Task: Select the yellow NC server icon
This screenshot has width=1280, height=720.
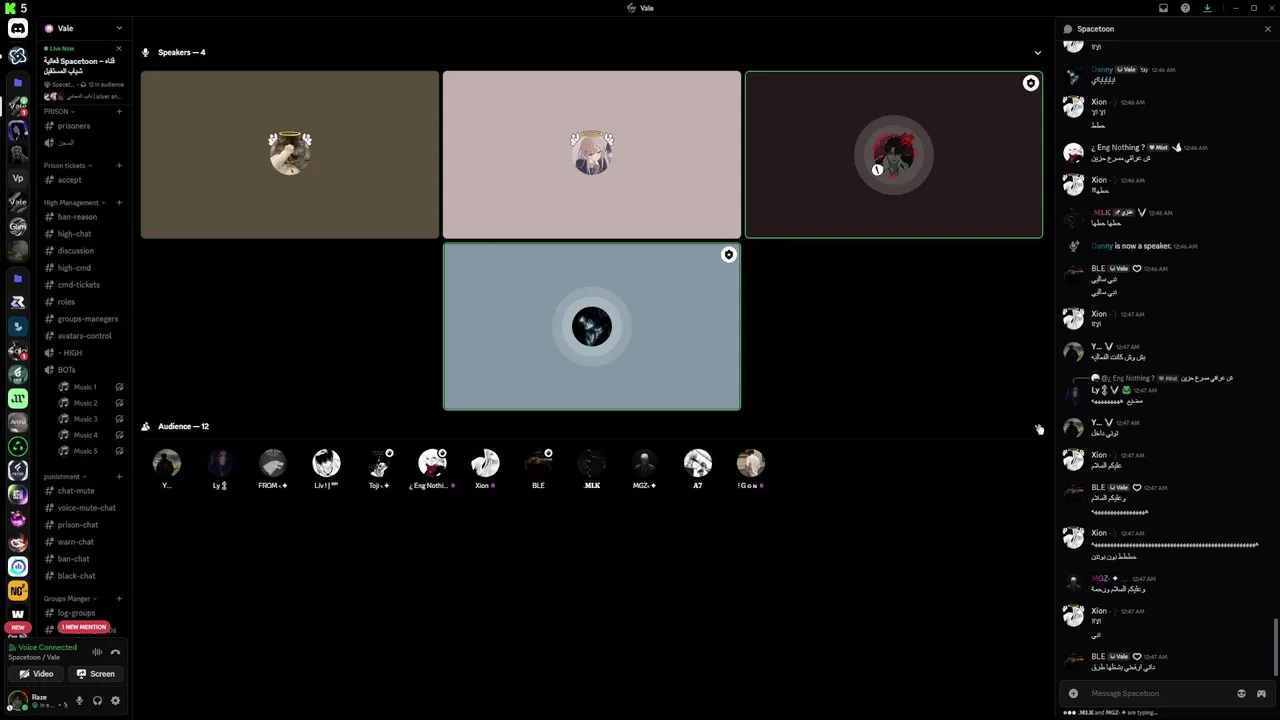Action: coord(18,591)
